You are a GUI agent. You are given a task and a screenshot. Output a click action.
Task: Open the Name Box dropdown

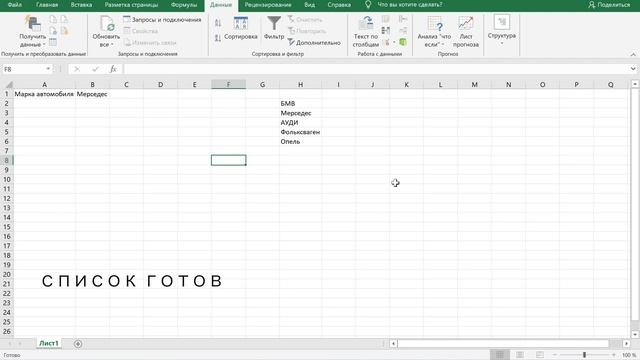48,69
